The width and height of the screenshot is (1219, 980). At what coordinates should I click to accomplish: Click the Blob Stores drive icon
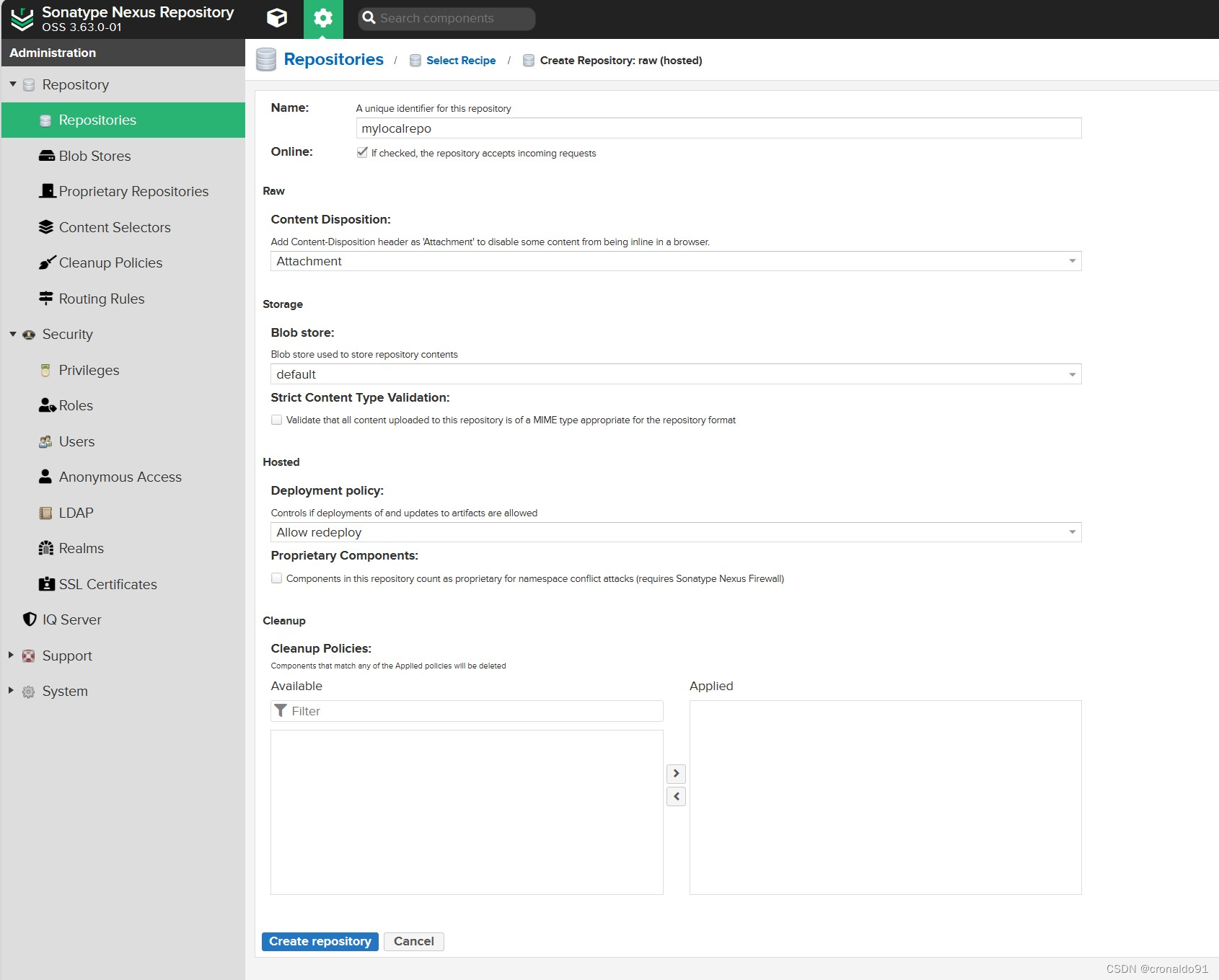click(47, 156)
